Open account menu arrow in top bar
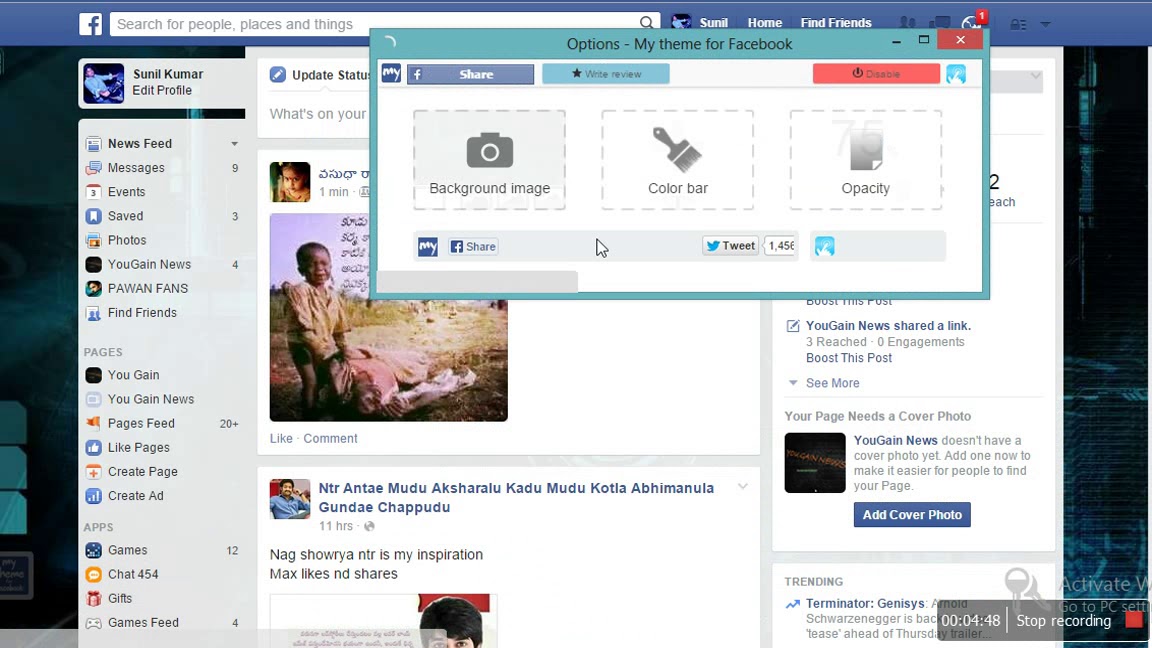 (1045, 24)
